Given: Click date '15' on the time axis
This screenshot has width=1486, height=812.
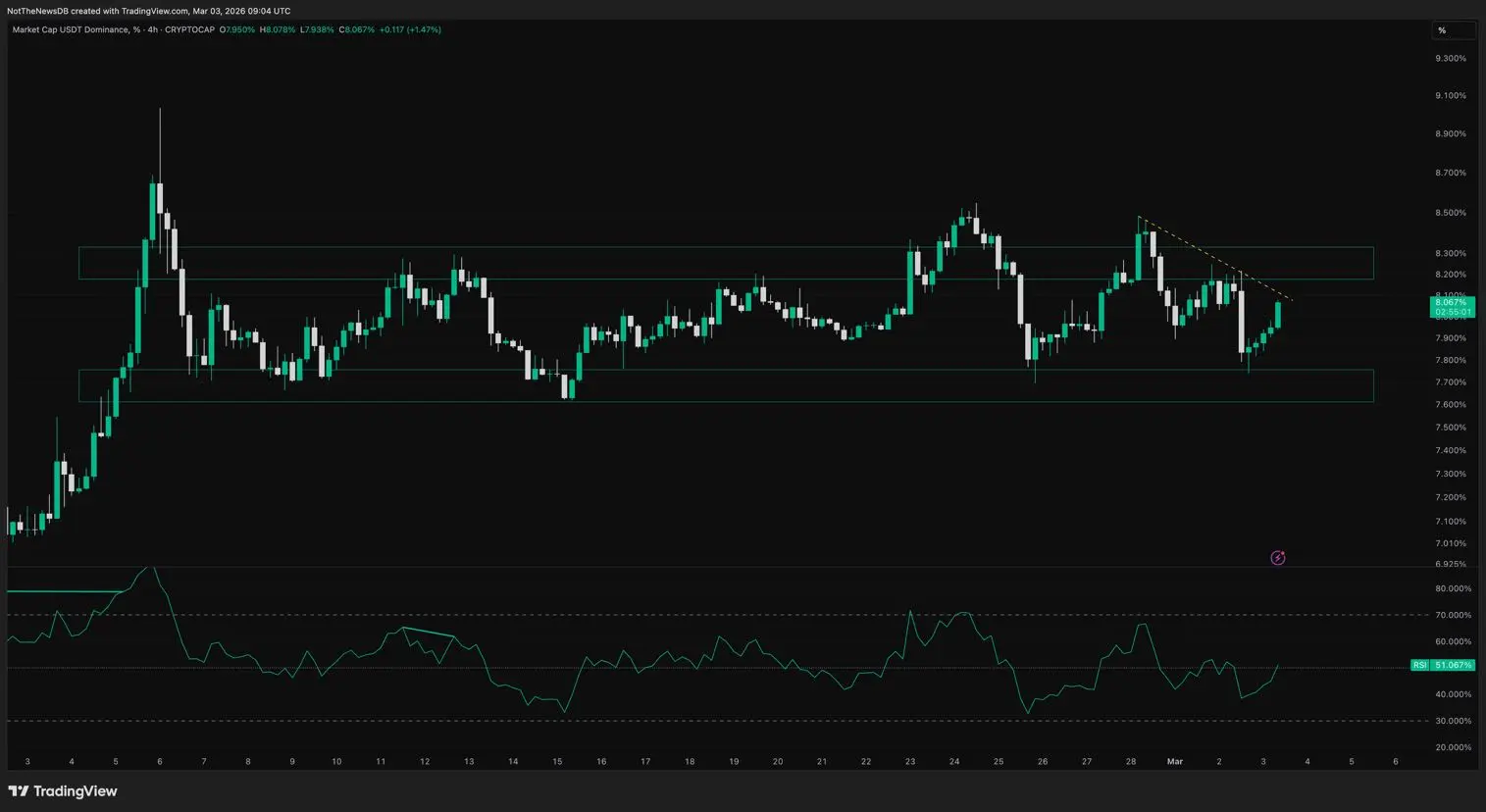Looking at the screenshot, I should click(x=557, y=762).
